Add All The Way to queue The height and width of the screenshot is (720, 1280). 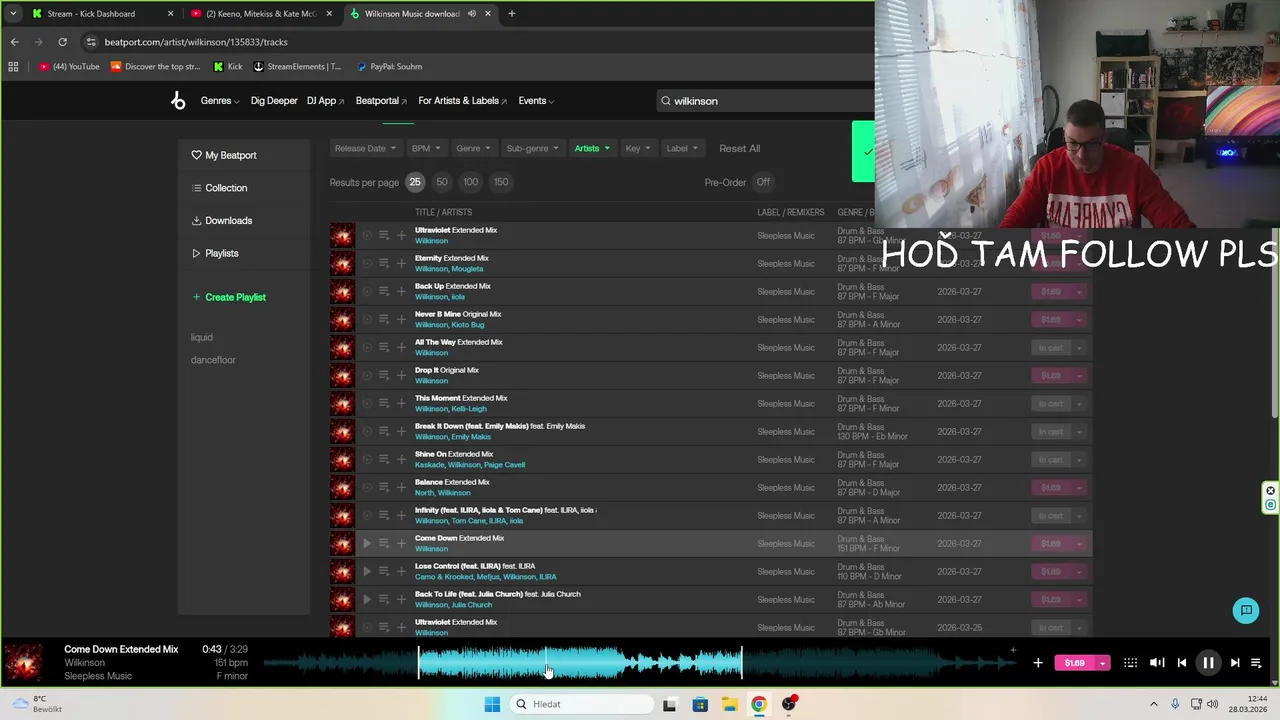click(x=383, y=347)
